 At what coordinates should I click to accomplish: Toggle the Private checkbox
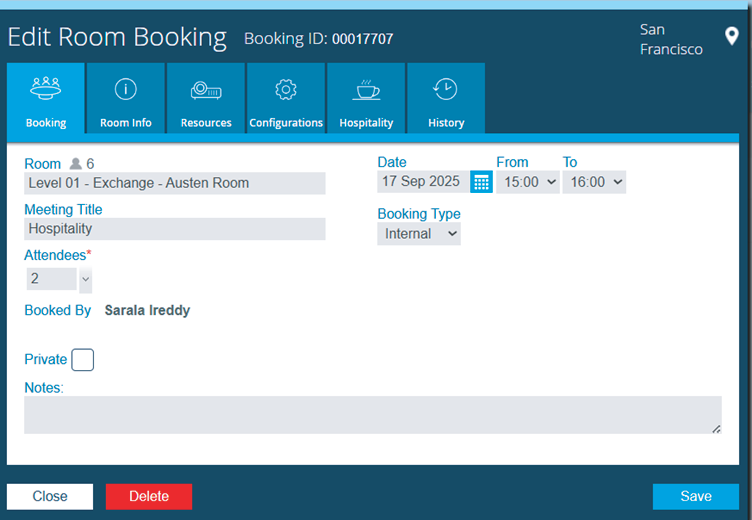click(83, 360)
